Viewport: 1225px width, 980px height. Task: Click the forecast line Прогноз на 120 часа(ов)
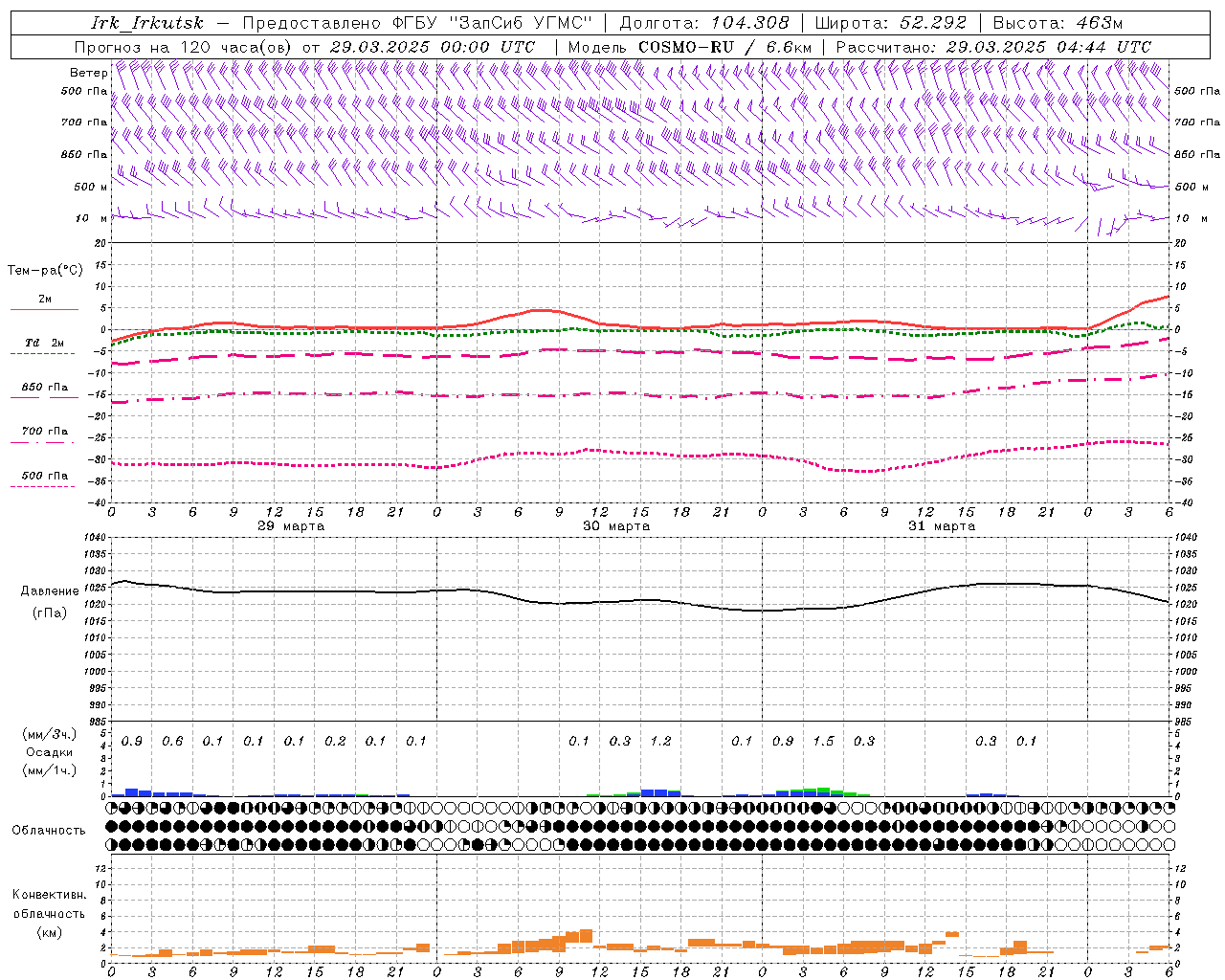pos(184,47)
